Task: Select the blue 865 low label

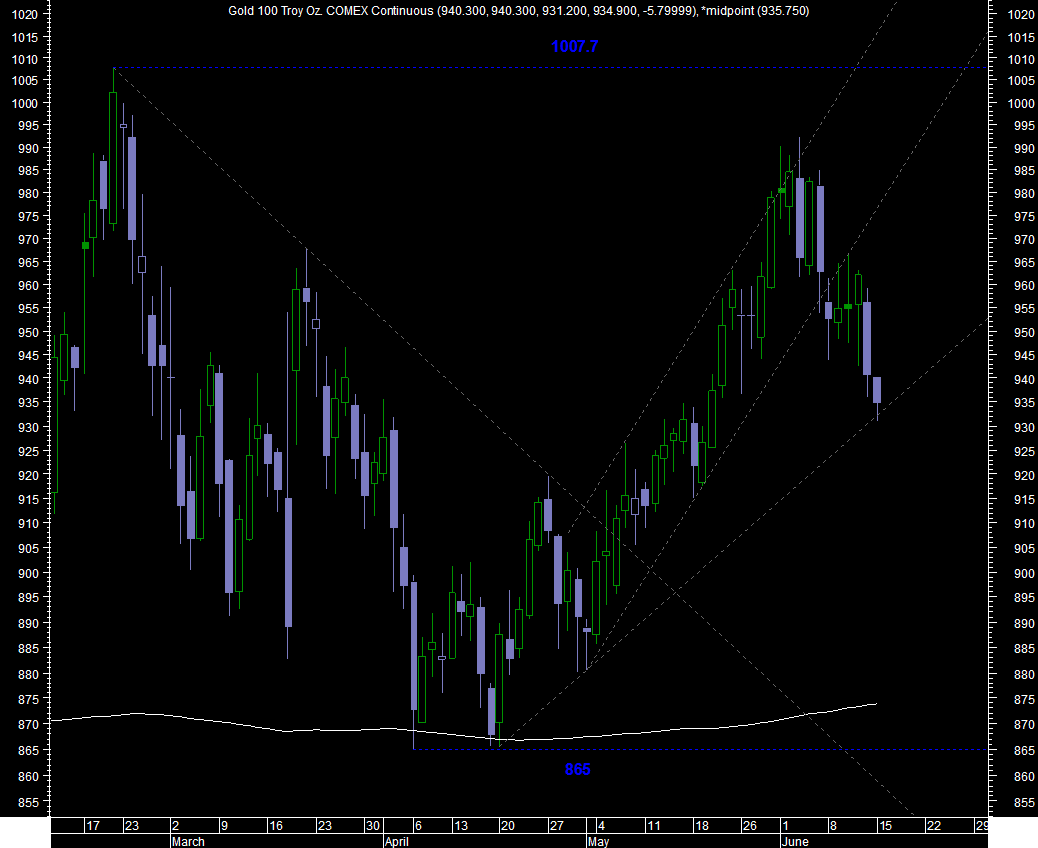Action: click(577, 769)
